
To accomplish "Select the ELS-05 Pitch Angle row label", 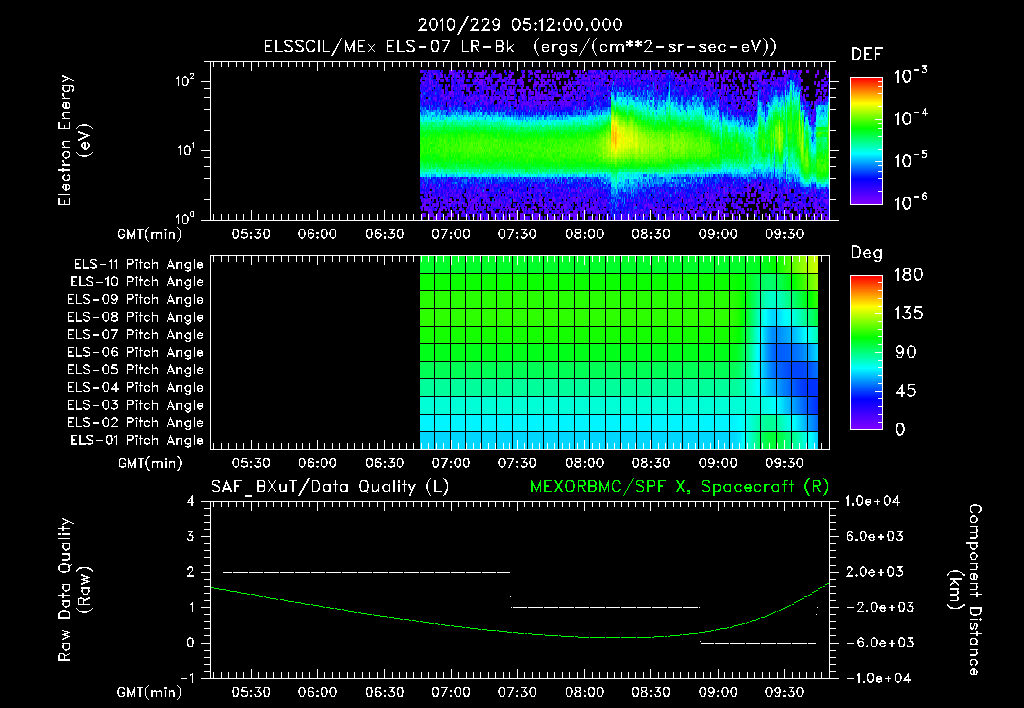I will 135,370.
